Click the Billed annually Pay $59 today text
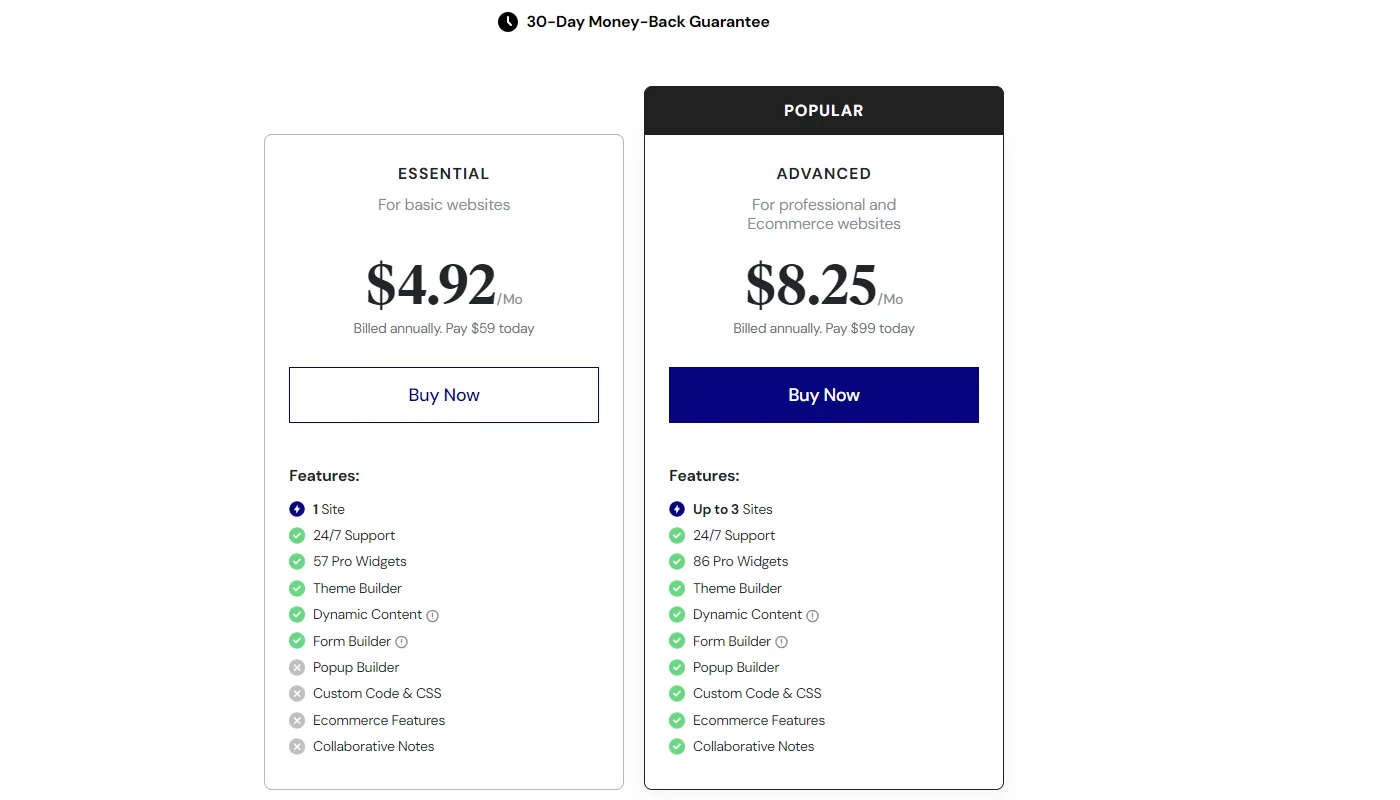Screen dimensions: 1400x800 [444, 328]
